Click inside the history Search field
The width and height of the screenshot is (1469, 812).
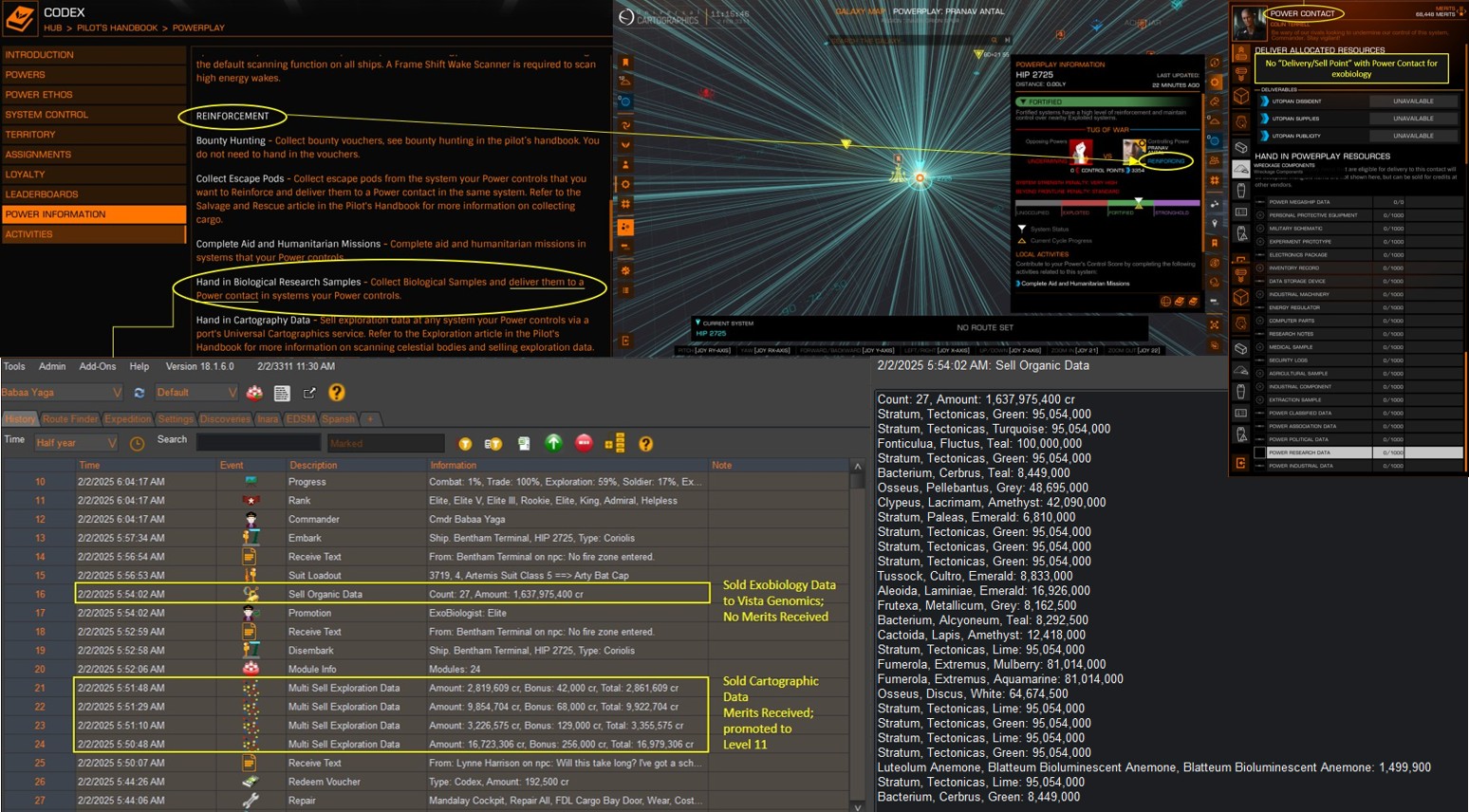coord(258,442)
